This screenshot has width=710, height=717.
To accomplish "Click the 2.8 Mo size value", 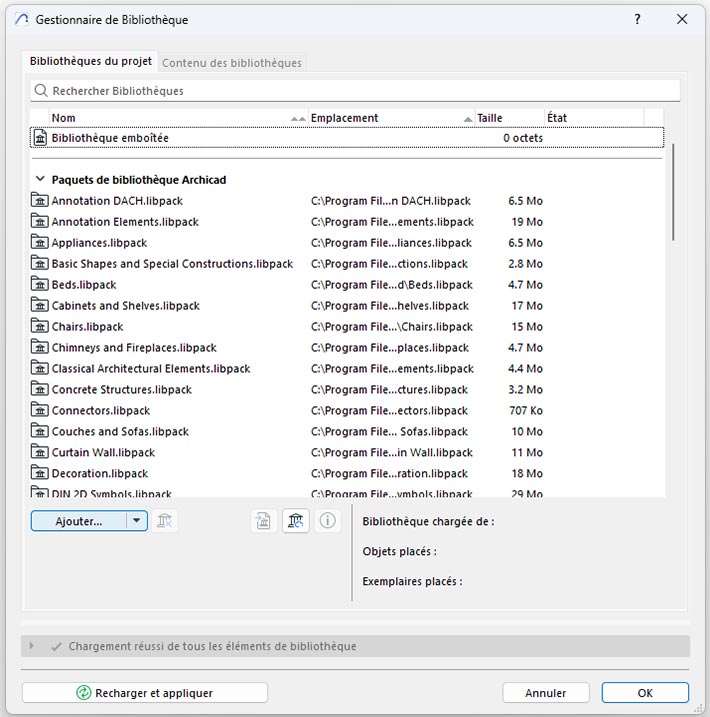I will pyautogui.click(x=525, y=264).
